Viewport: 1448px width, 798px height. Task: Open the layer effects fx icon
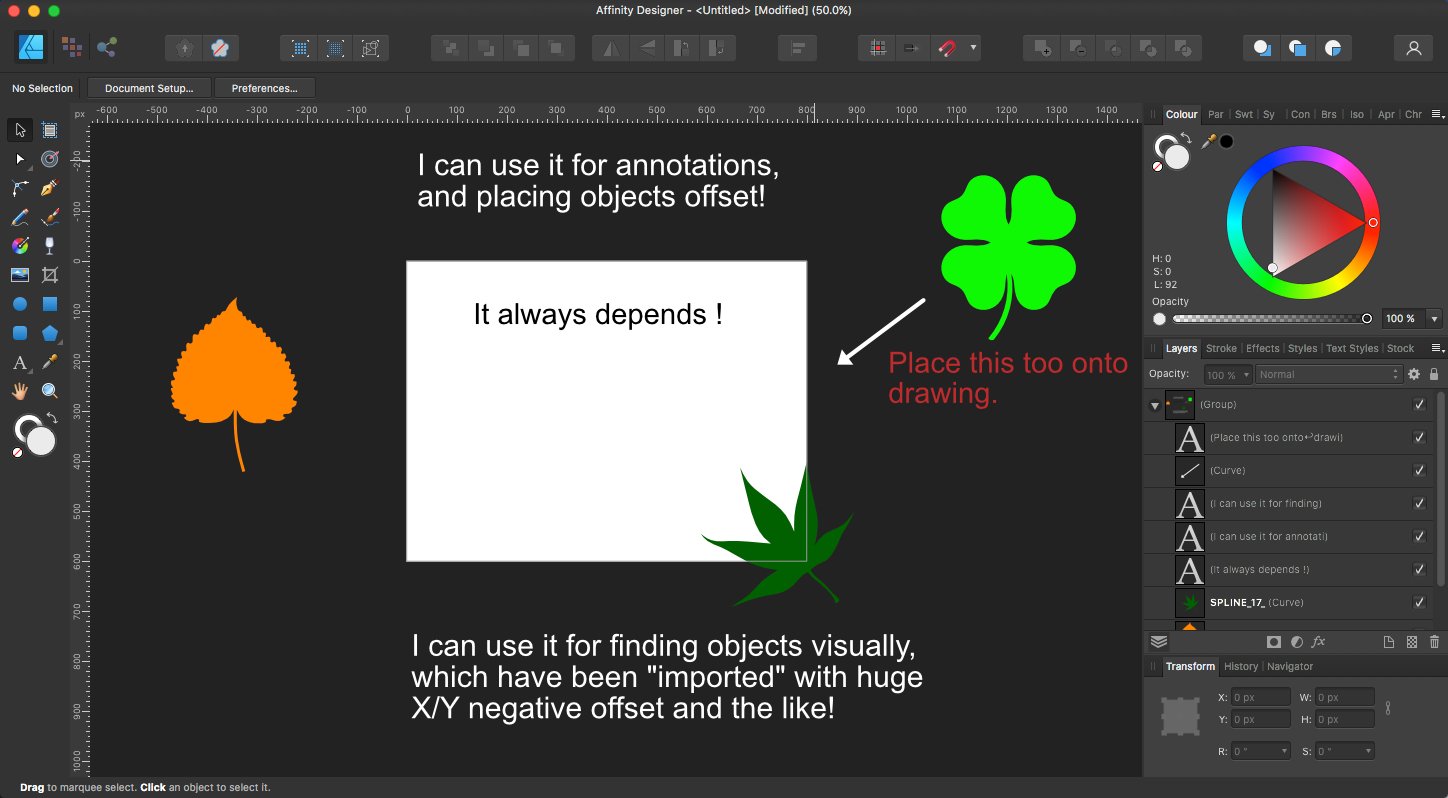tap(1319, 642)
